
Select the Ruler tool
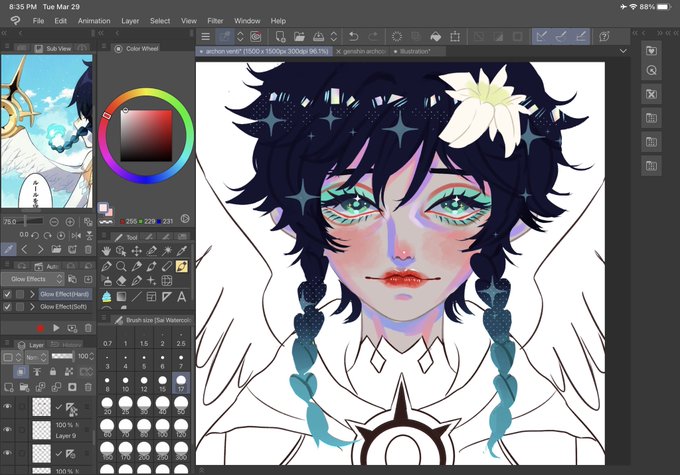point(167,297)
